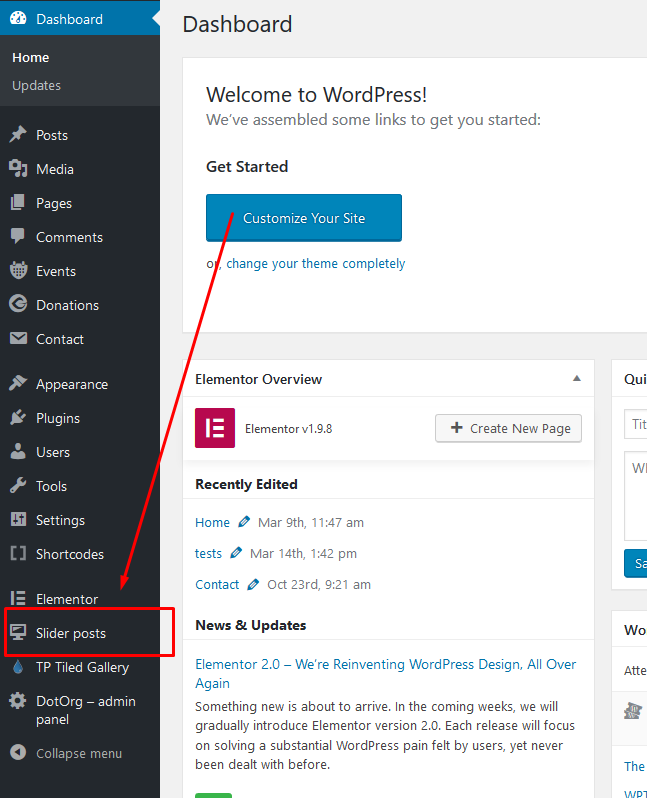Viewport: 647px width, 798px height.
Task: Collapse the admin sidebar menu
Action: coord(66,753)
